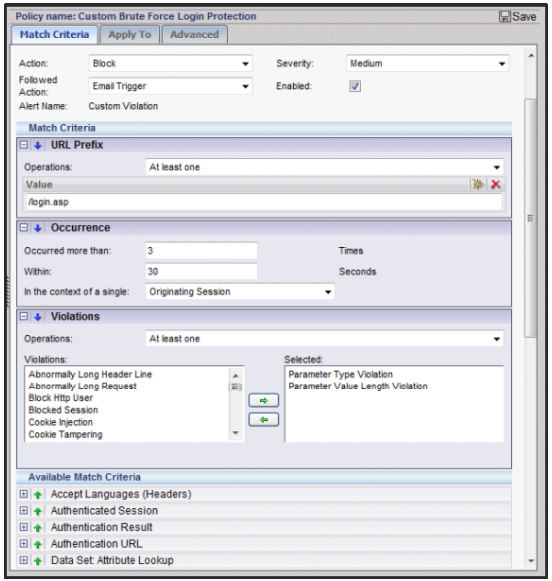This screenshot has height=581, width=552.
Task: Move Occurrence criteria down with blue arrow
Action: [x=37, y=228]
